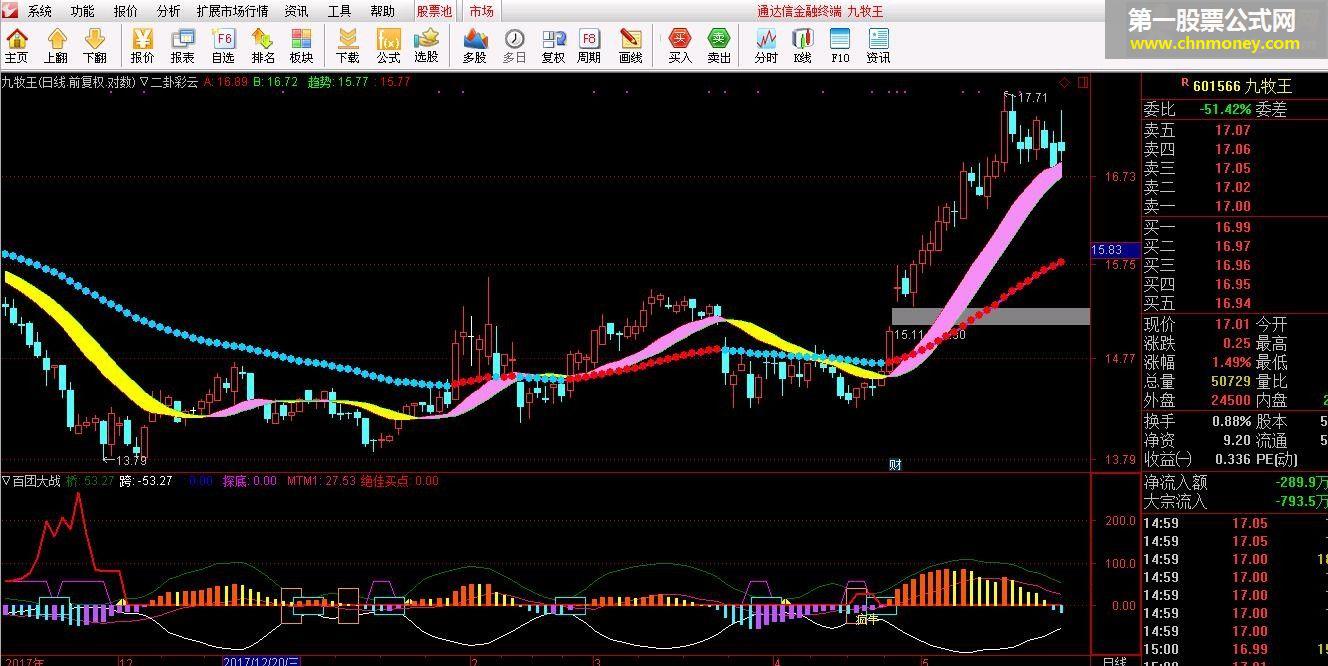Switch to K线 candlestick chart icon
Image resolution: width=1328 pixels, height=666 pixels.
click(803, 46)
